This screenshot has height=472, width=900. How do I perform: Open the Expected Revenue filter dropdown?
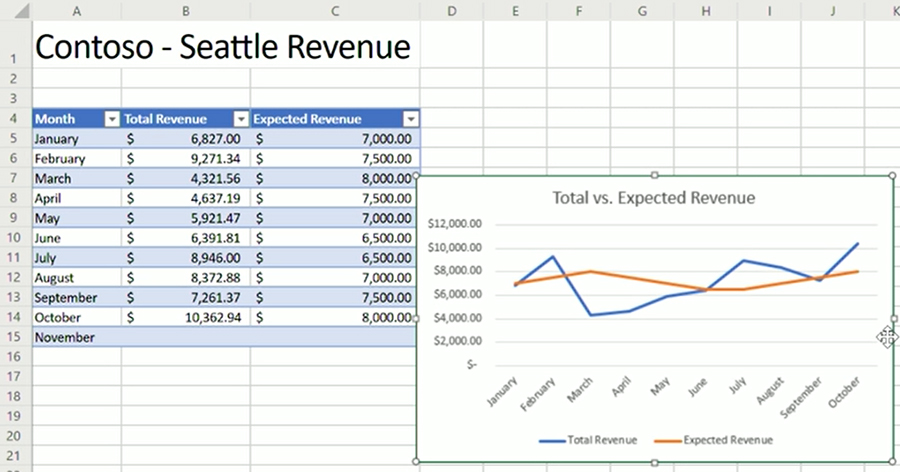(410, 119)
